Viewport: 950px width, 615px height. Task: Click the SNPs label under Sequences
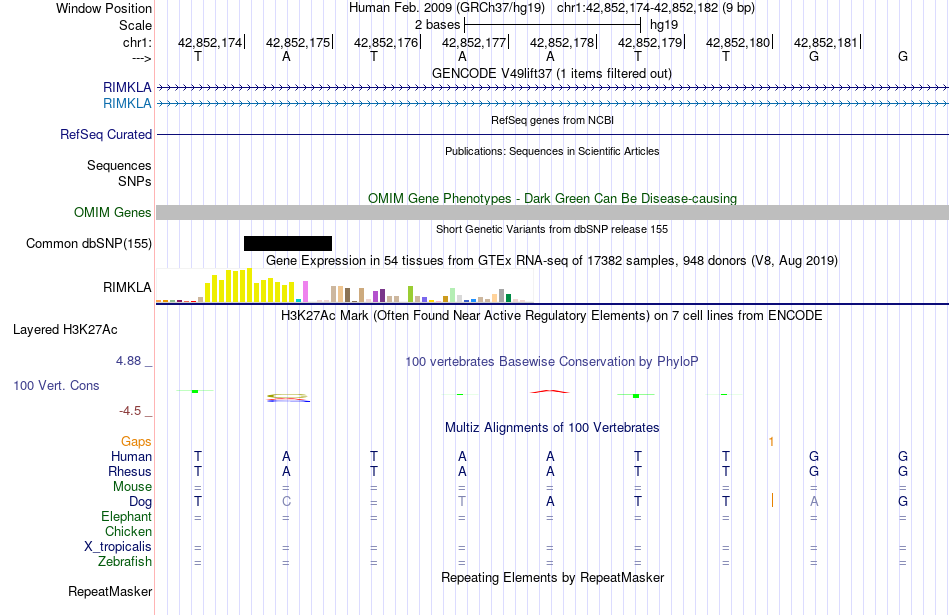(x=135, y=181)
